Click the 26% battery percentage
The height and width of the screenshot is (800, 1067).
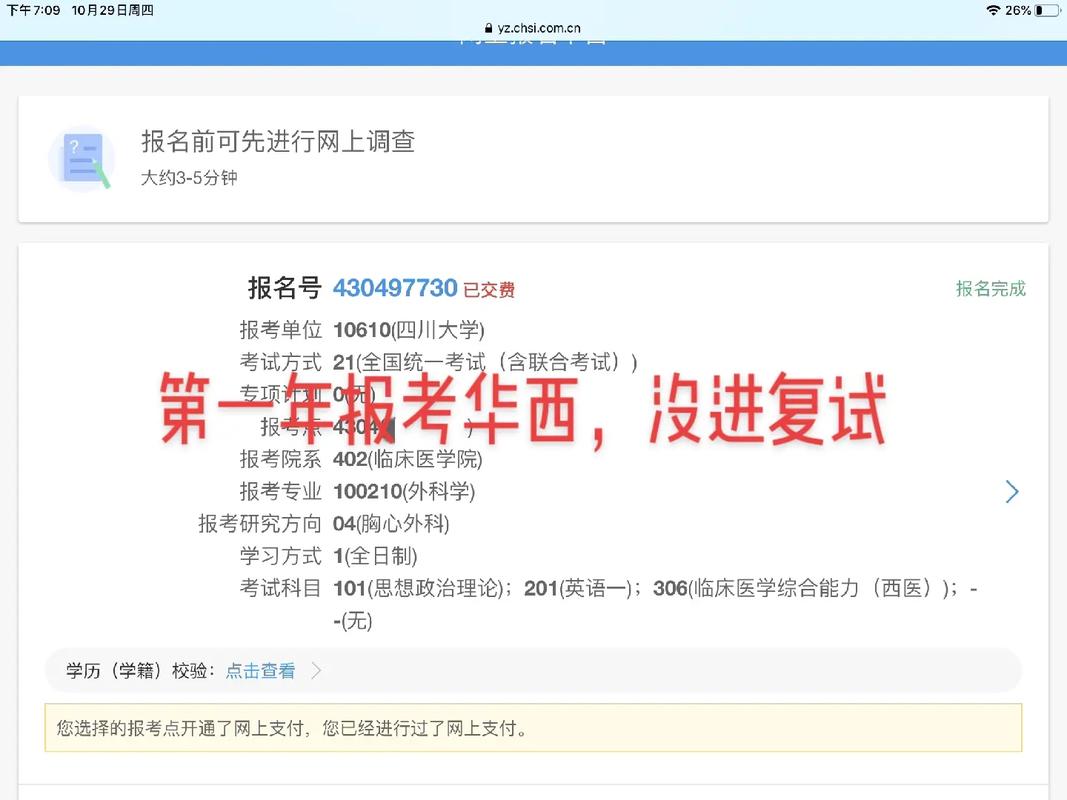1018,10
